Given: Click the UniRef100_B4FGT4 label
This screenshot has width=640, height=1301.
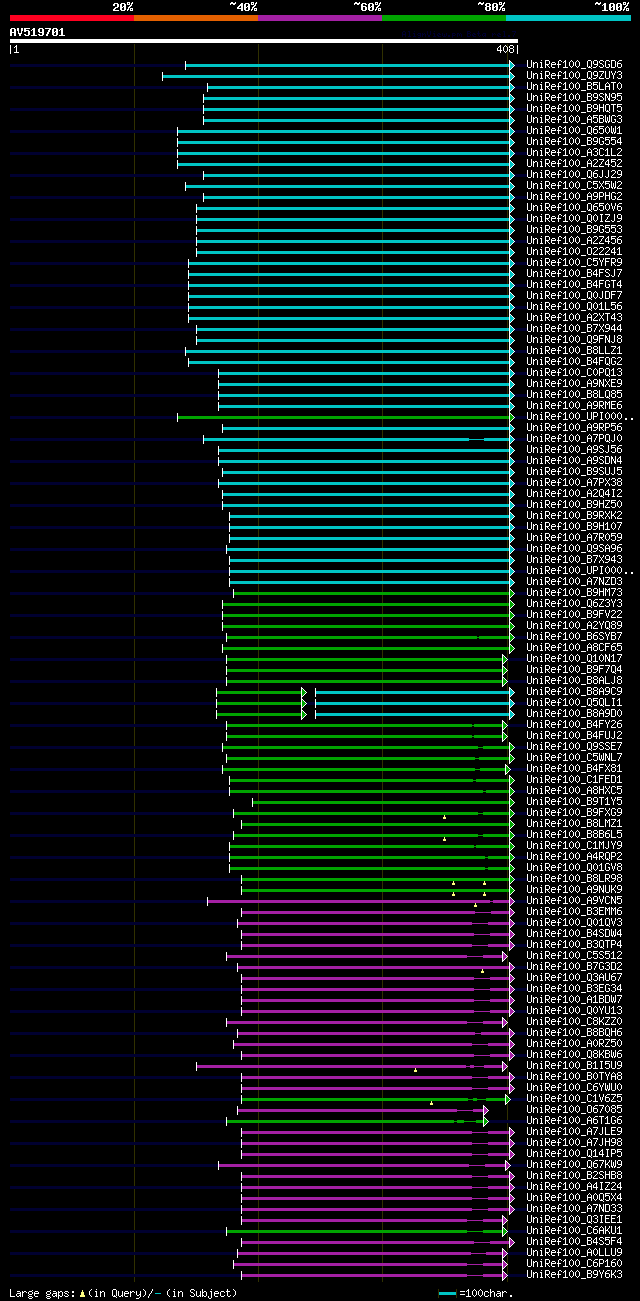Looking at the screenshot, I should click(574, 285).
